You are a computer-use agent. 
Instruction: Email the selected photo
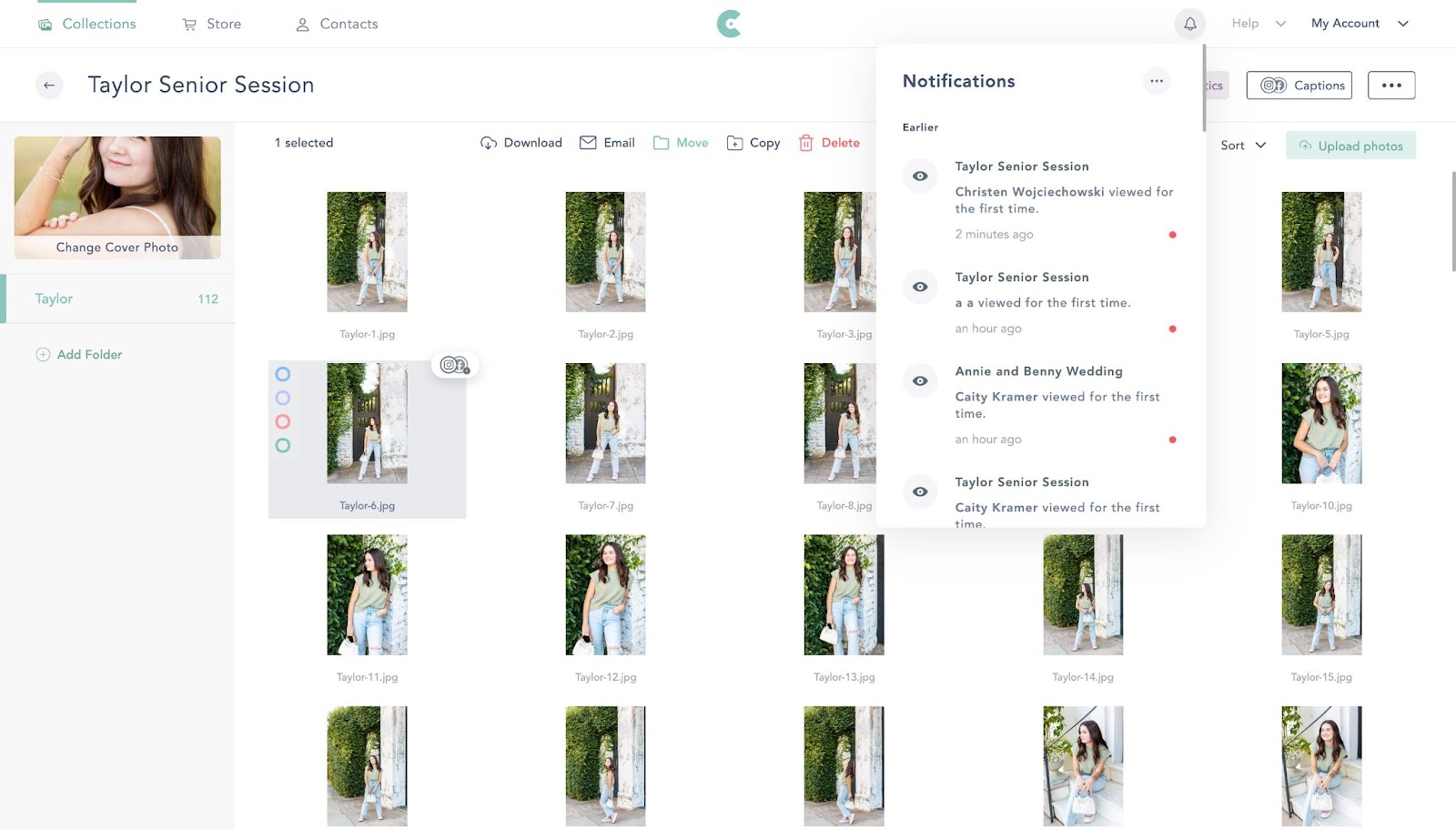(607, 143)
